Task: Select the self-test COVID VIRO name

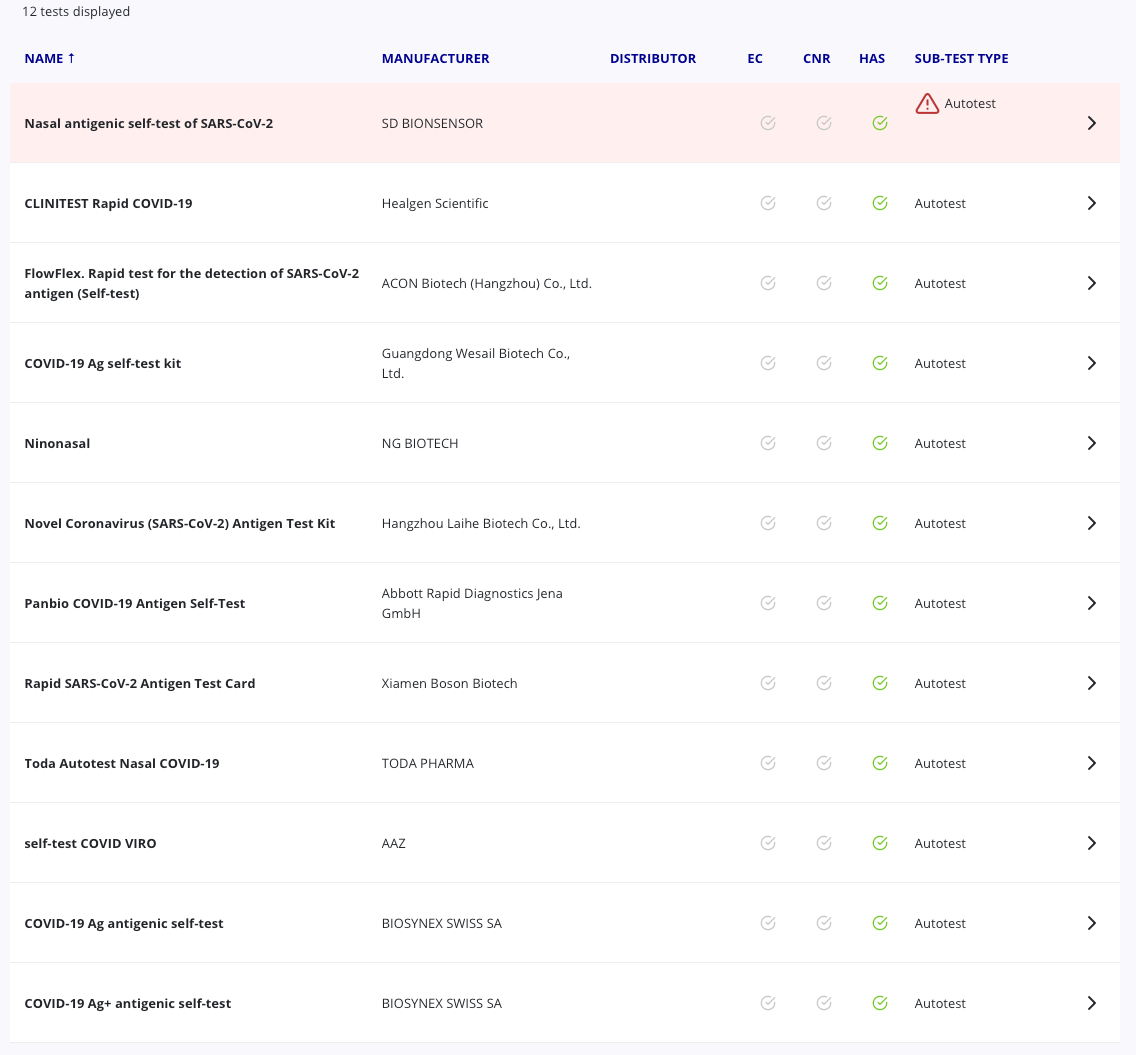Action: click(x=91, y=843)
